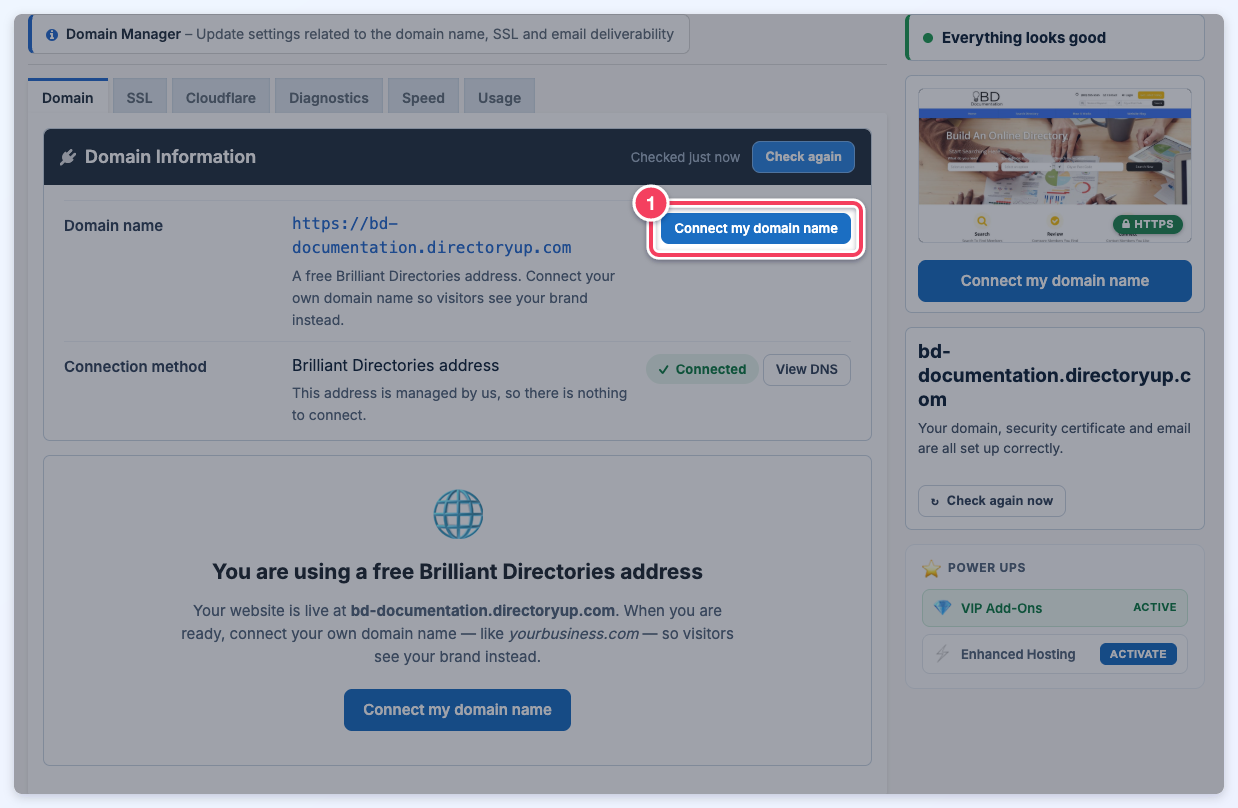Activate Enhanced Hosting power up
The image size is (1238, 808).
point(1138,654)
